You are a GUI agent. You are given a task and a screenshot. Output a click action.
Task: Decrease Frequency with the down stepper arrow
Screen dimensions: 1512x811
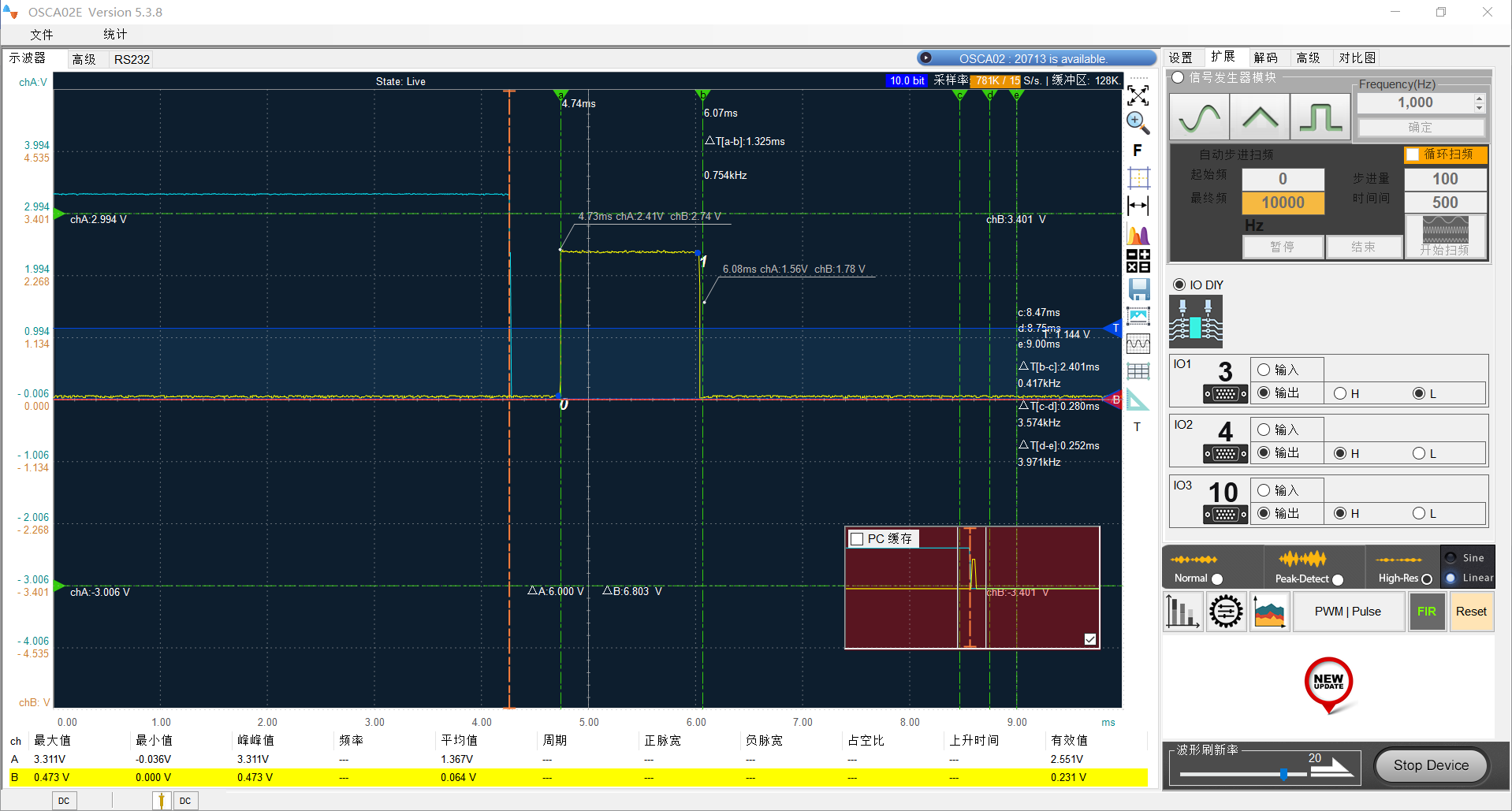(x=1479, y=108)
